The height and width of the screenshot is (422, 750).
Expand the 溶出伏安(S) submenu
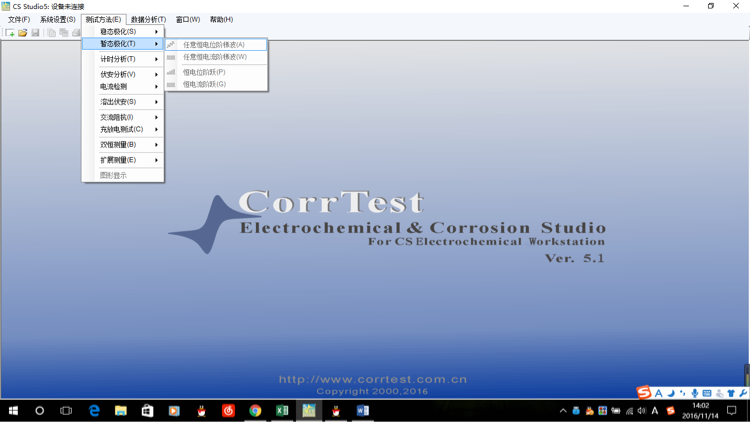pos(123,102)
